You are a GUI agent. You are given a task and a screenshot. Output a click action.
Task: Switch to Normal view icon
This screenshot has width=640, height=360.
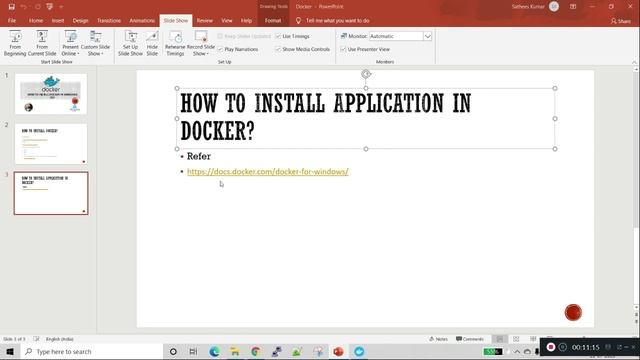tap(500, 339)
